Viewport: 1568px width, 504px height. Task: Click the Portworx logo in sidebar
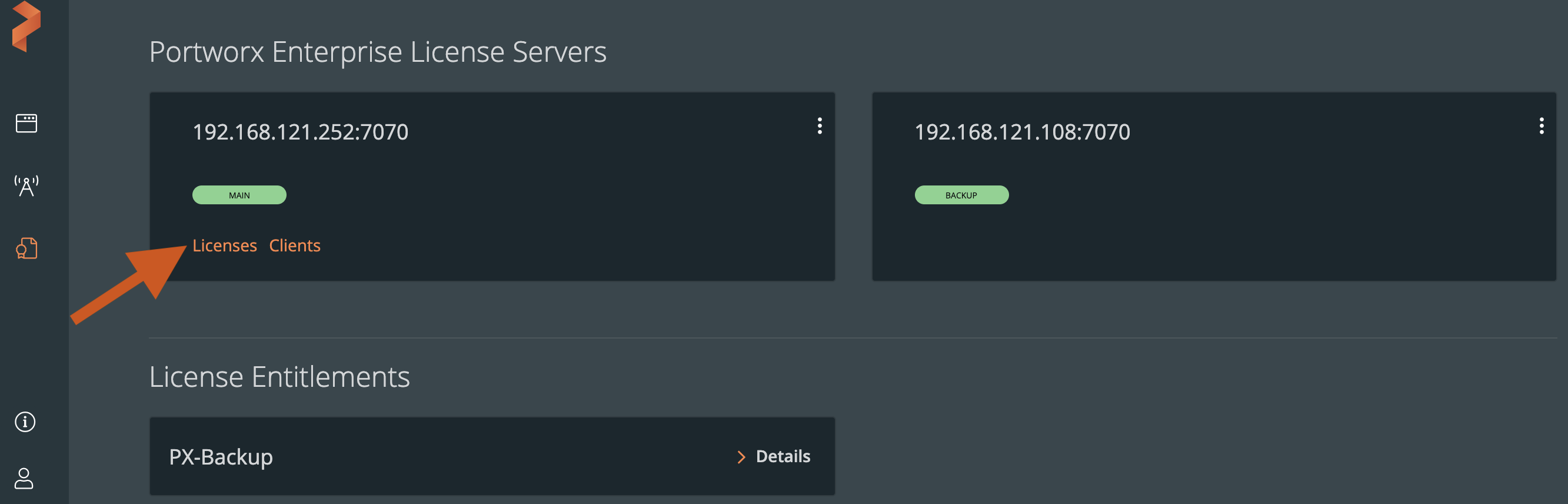point(26,26)
